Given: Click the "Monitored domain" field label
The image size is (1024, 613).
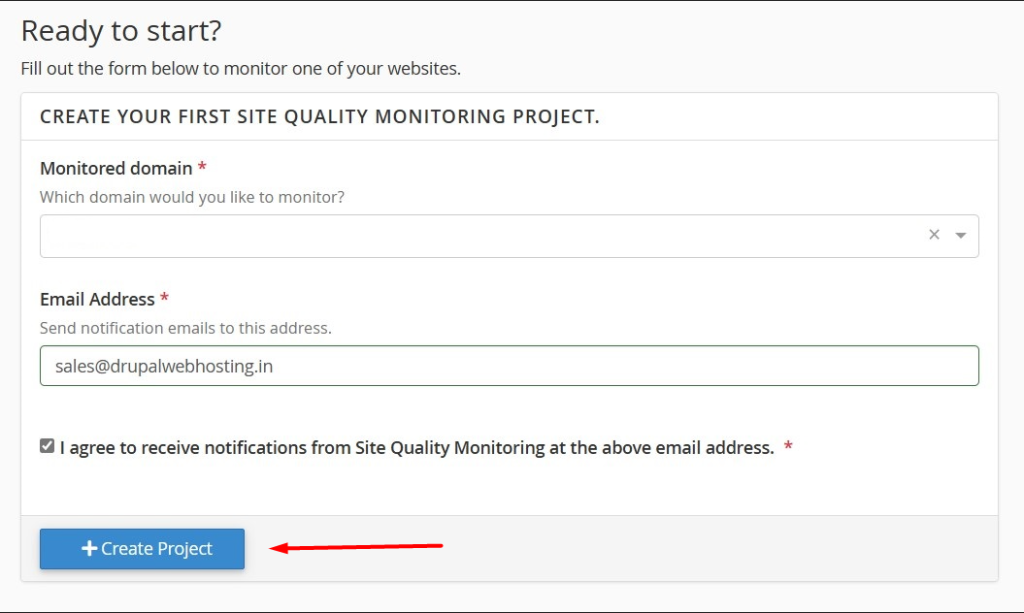Looking at the screenshot, I should click(116, 168).
